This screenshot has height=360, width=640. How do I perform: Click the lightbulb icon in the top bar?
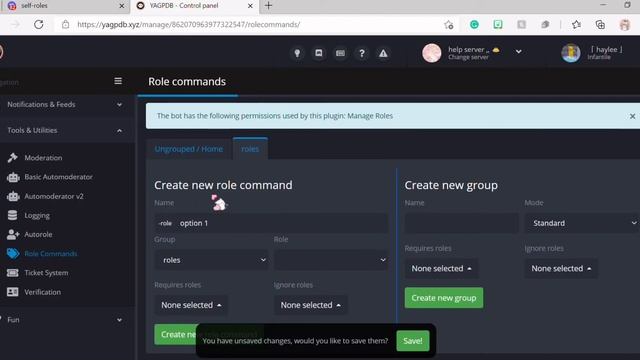tap(297, 53)
